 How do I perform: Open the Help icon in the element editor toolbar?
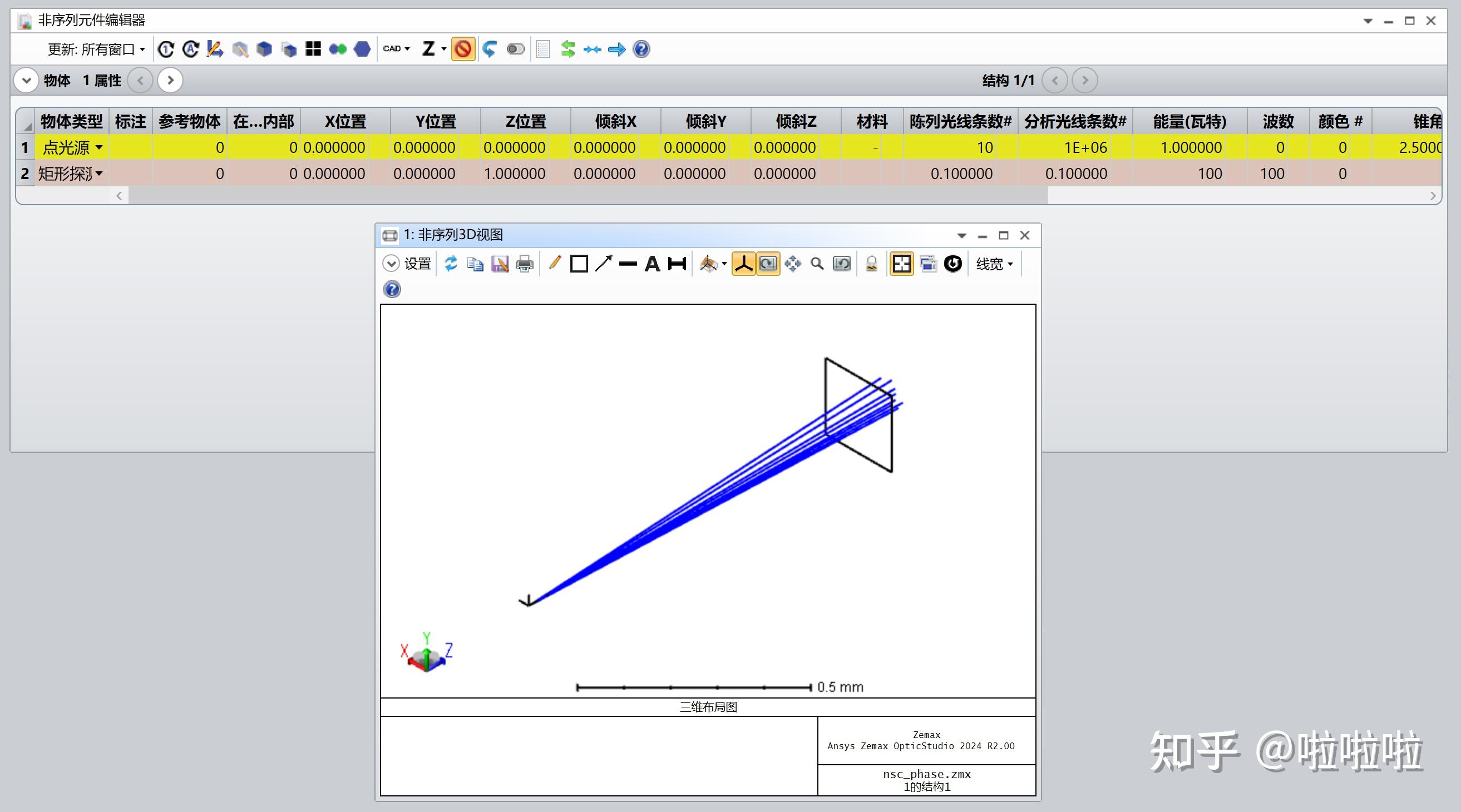[641, 49]
